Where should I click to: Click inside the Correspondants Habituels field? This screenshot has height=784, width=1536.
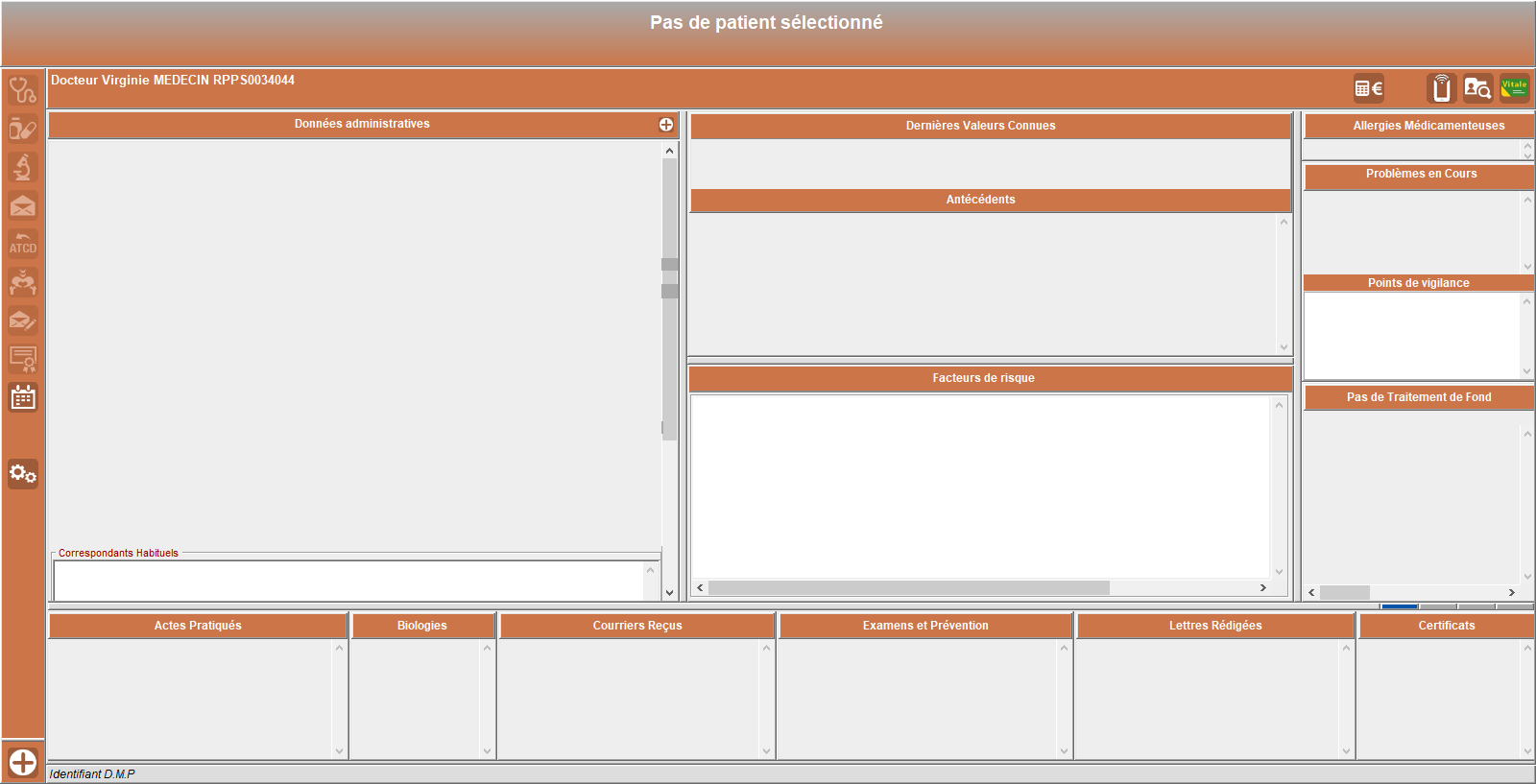[348, 581]
